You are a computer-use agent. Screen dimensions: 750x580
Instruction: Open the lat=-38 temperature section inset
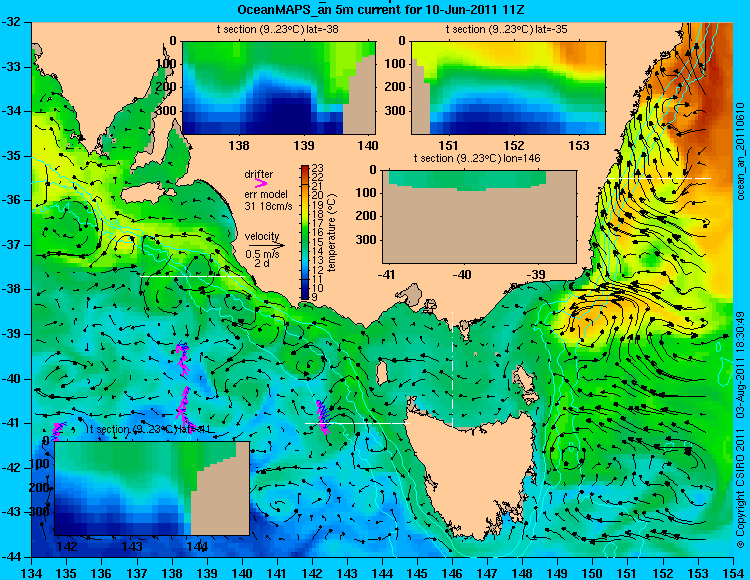279,88
